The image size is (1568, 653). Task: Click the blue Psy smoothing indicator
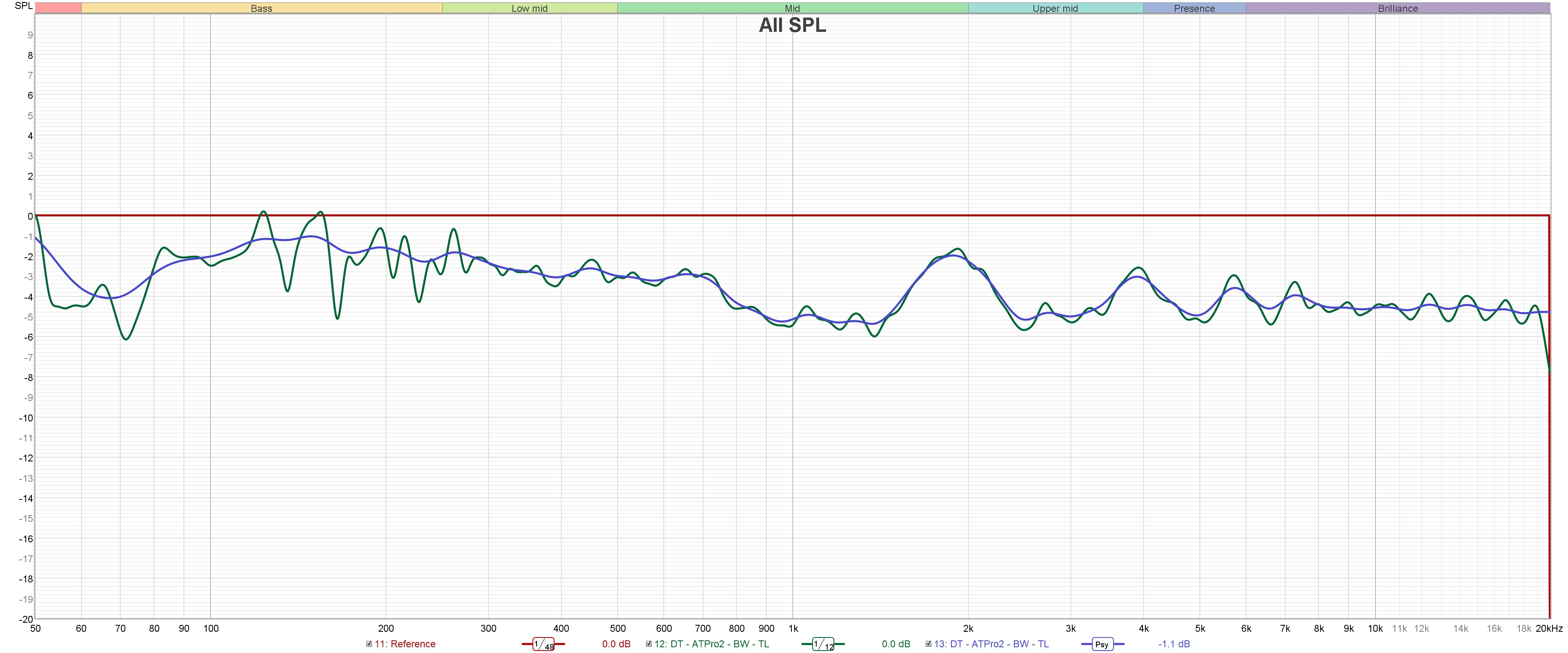tap(1102, 644)
